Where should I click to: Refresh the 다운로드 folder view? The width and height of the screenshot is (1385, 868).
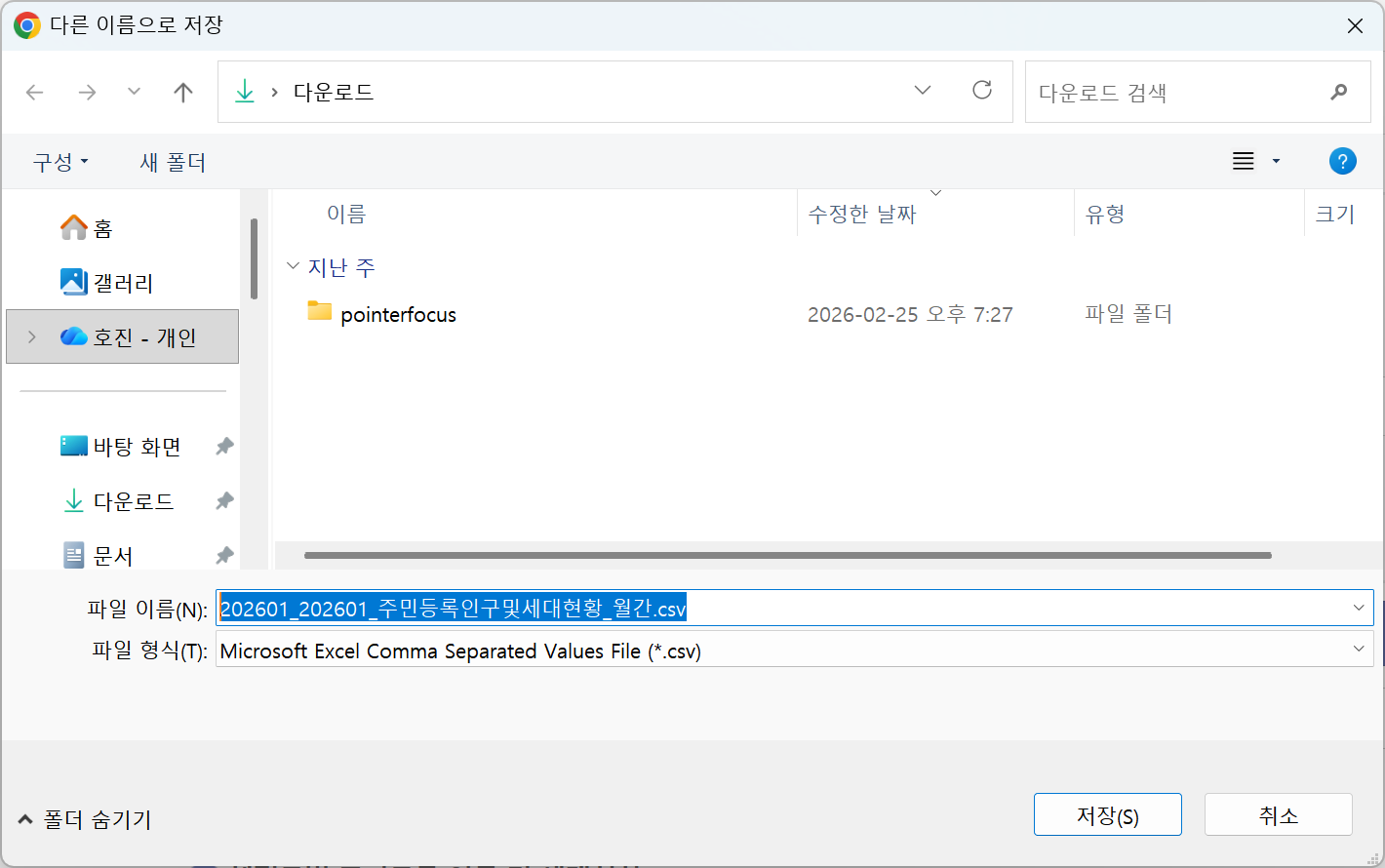982,91
